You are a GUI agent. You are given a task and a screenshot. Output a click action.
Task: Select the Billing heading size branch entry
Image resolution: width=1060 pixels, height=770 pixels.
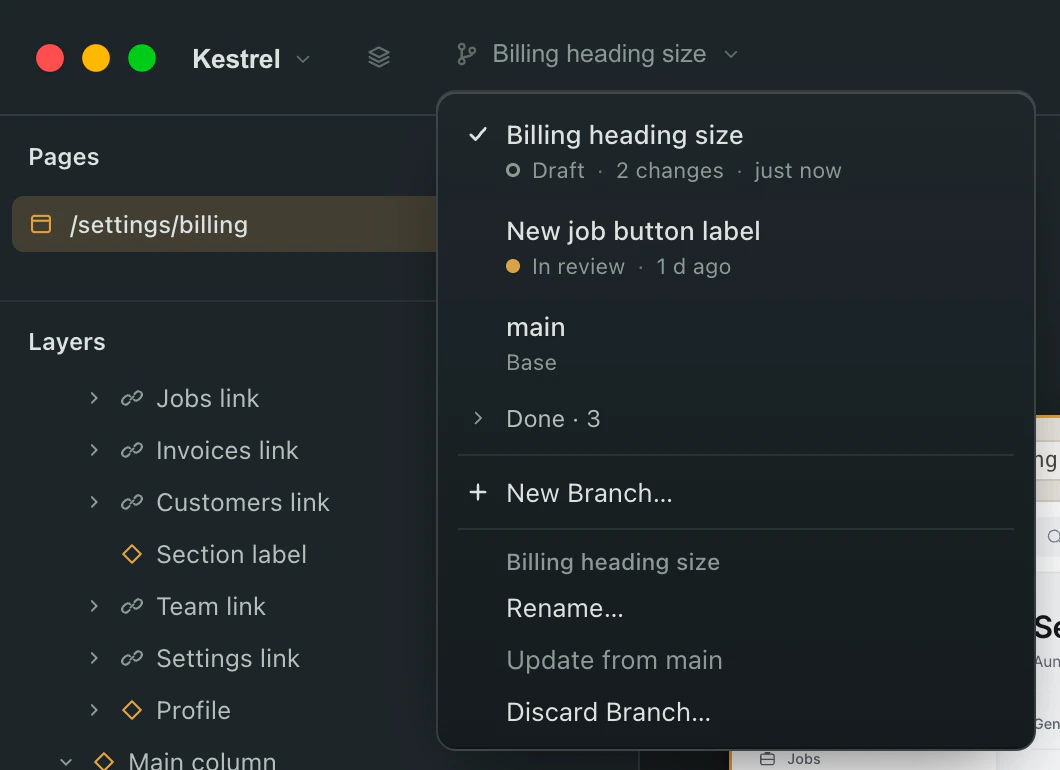point(736,151)
